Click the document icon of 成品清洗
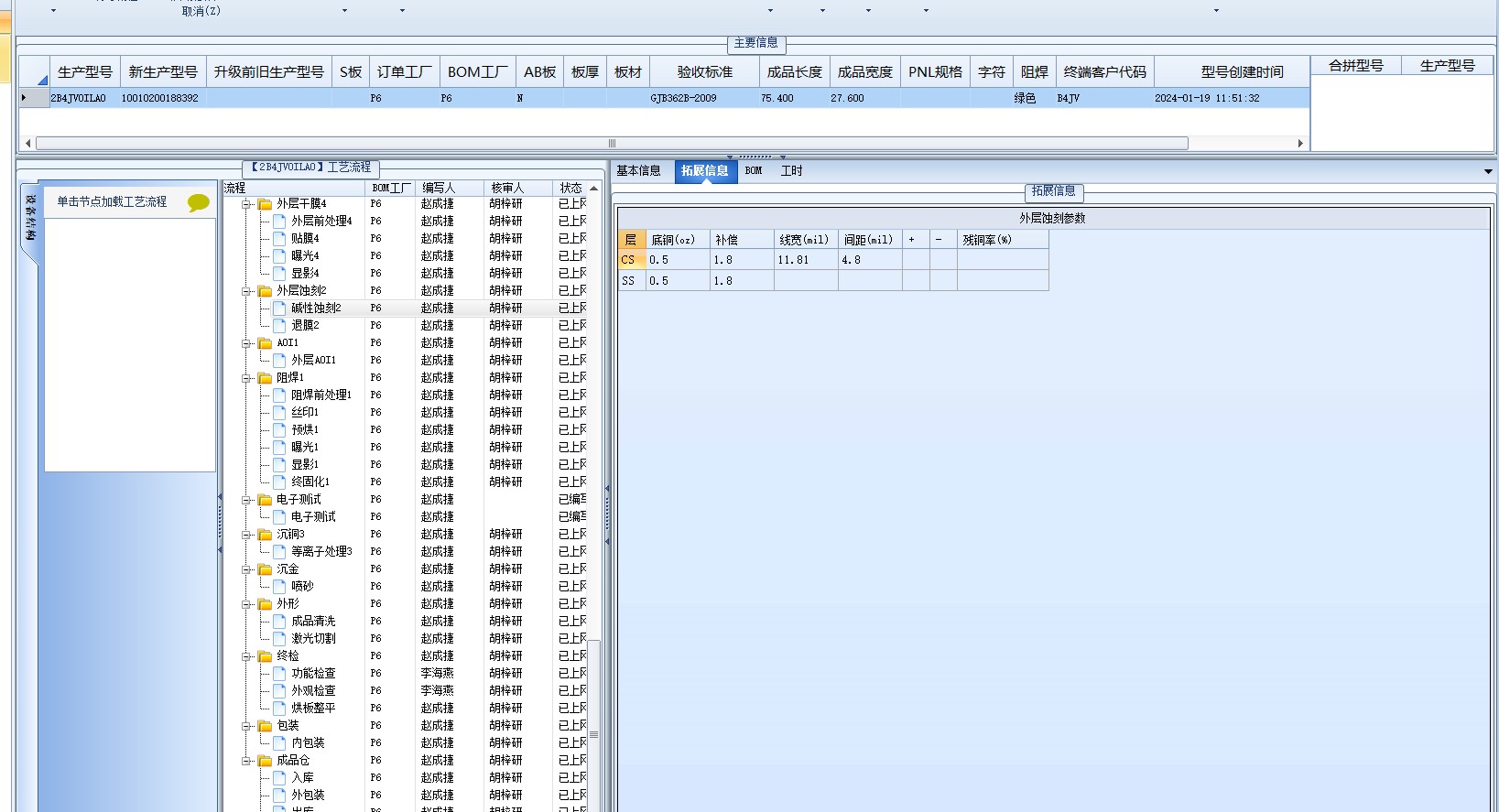1499x812 pixels. [280, 622]
